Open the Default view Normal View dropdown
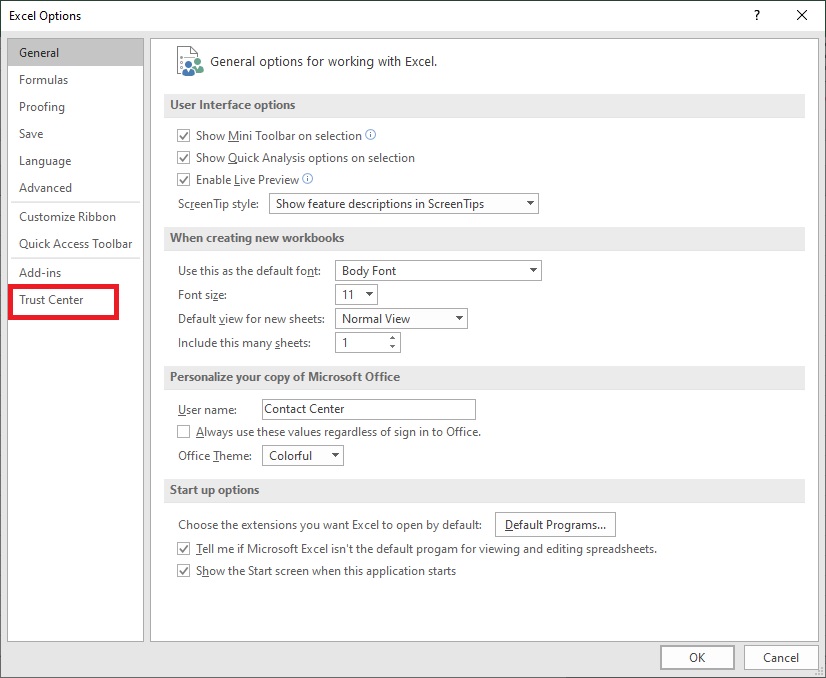The width and height of the screenshot is (826, 678). pyautogui.click(x=401, y=319)
